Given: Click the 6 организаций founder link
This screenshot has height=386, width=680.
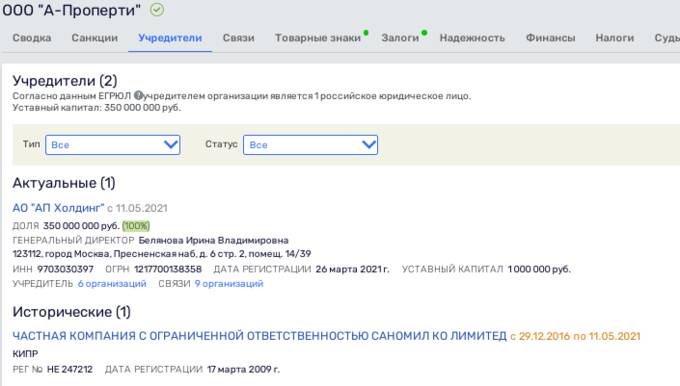Looking at the screenshot, I should tap(112, 284).
